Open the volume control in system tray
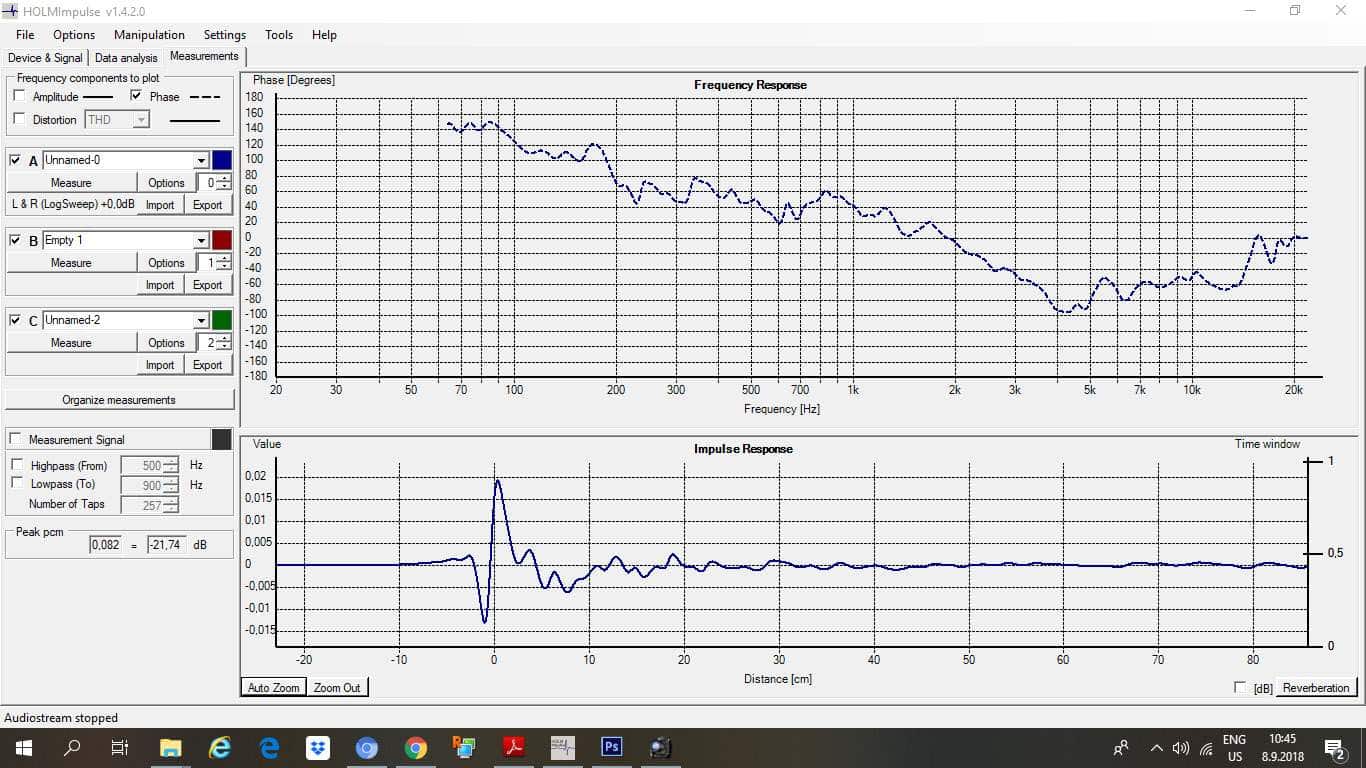Image resolution: width=1366 pixels, height=768 pixels. pos(1181,747)
